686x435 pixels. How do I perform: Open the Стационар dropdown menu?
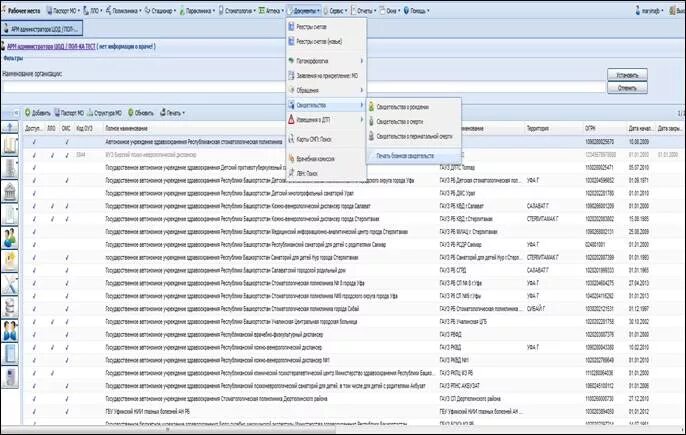click(160, 11)
